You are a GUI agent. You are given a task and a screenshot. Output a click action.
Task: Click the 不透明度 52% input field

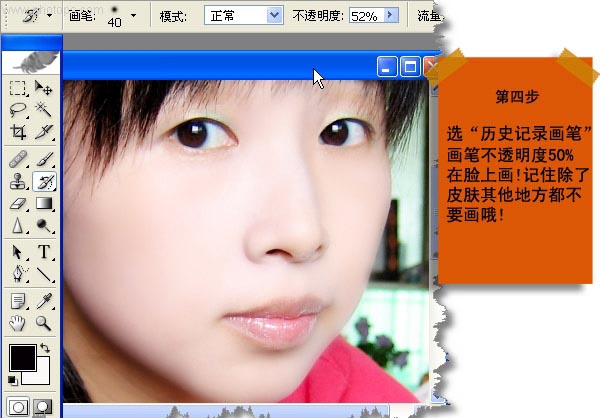[x=364, y=16]
